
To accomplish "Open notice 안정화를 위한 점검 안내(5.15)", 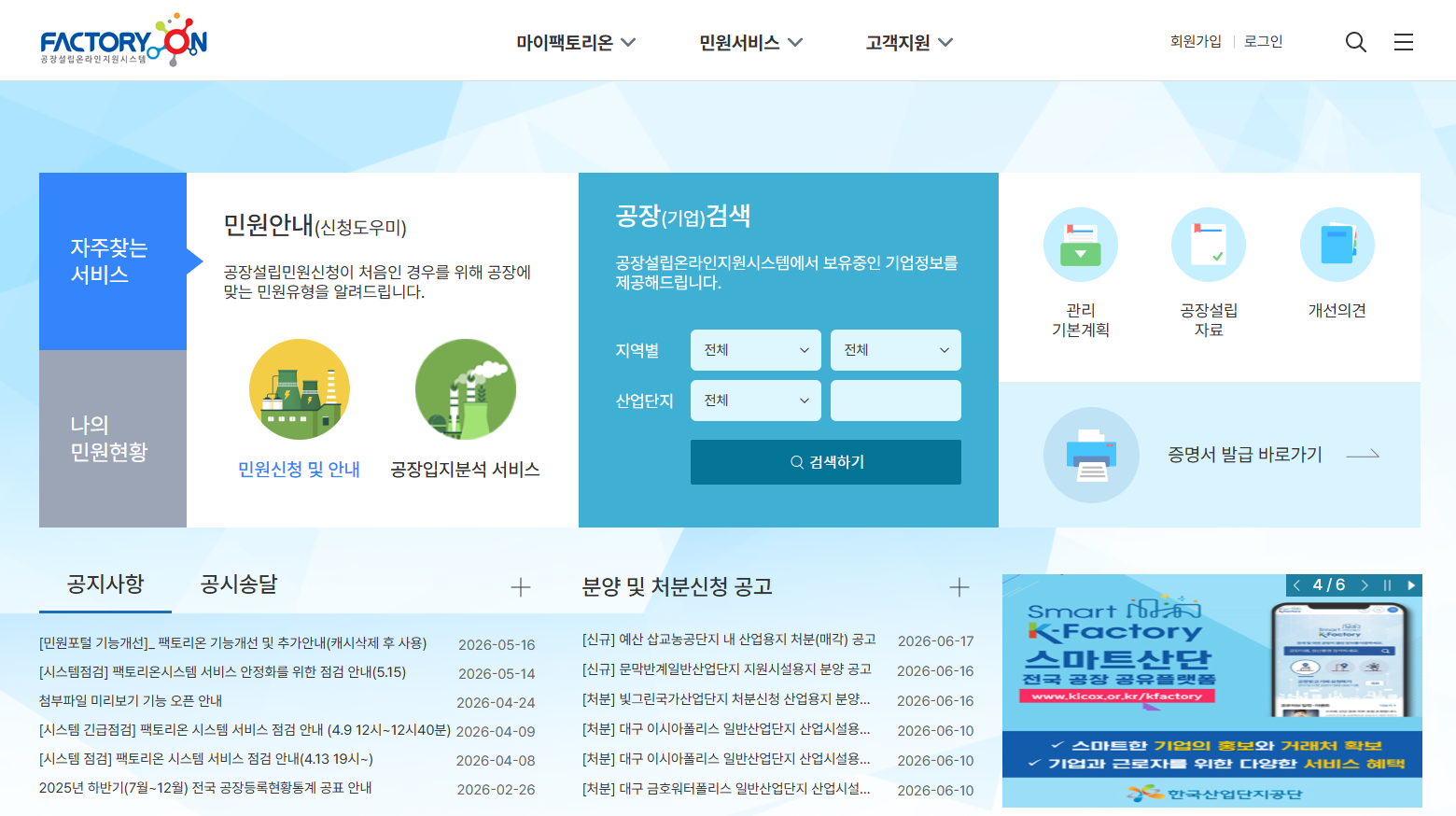I will pyautogui.click(x=223, y=672).
